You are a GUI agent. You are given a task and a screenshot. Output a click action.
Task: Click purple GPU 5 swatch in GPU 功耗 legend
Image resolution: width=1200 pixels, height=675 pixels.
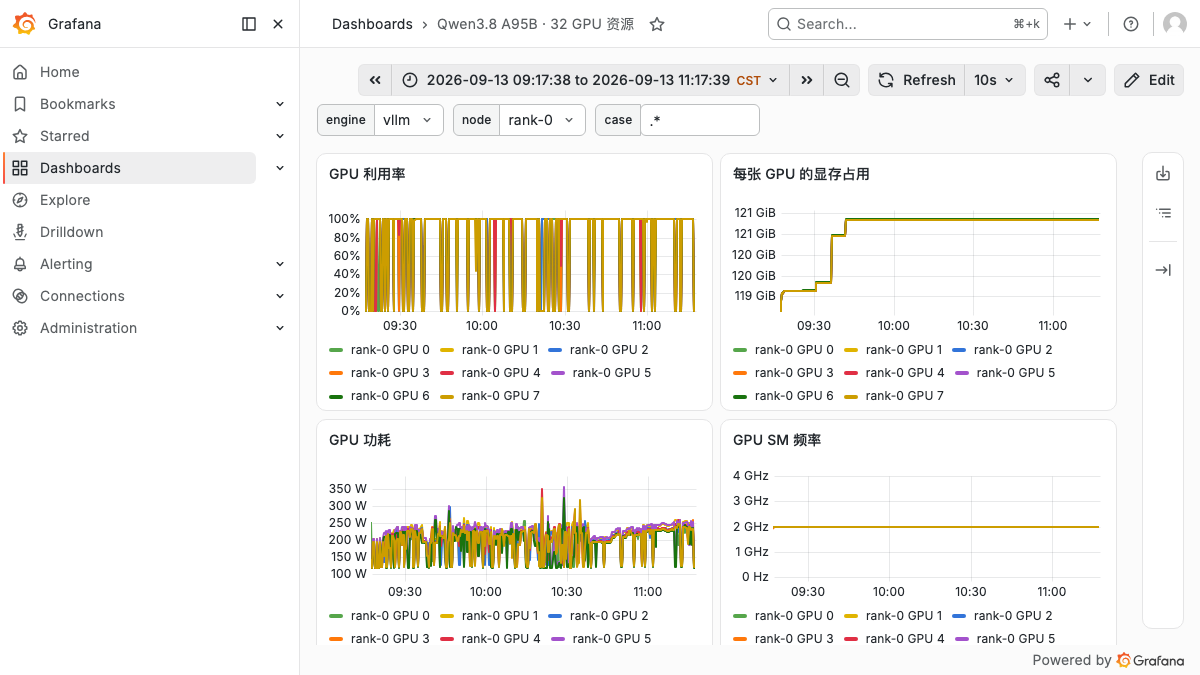click(x=558, y=640)
